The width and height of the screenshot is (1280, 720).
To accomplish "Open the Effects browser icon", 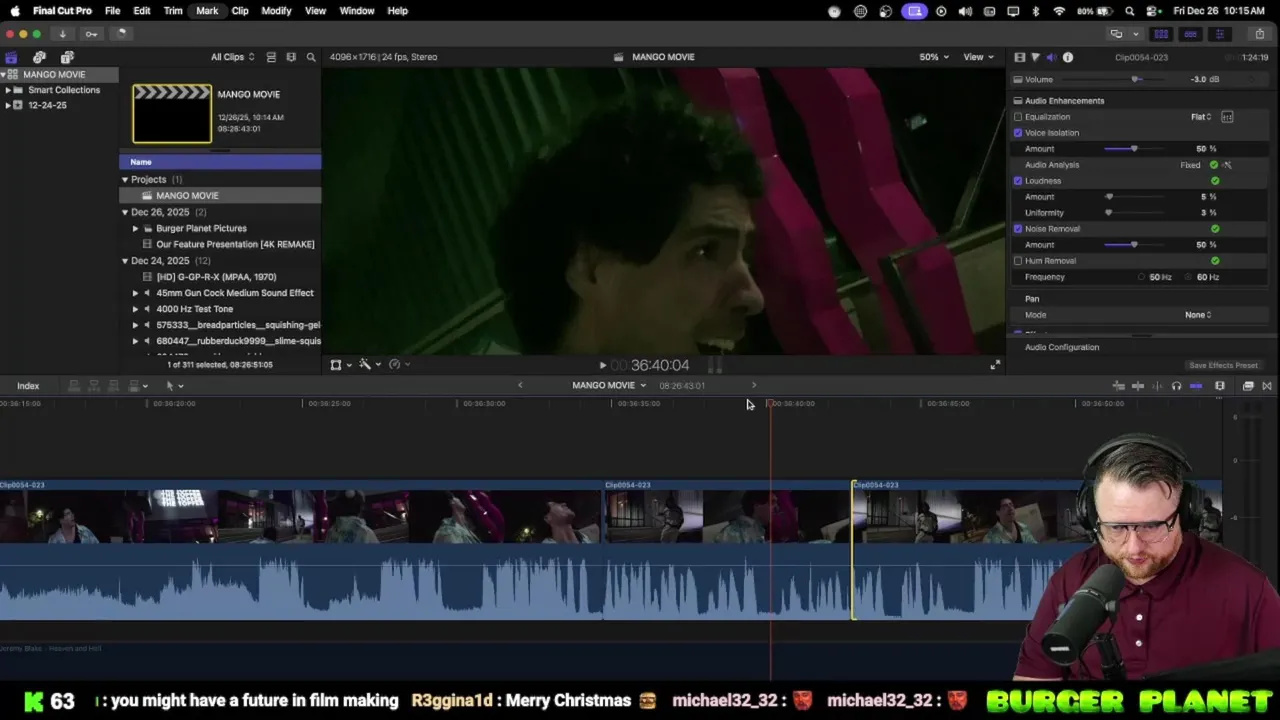I will [1248, 386].
